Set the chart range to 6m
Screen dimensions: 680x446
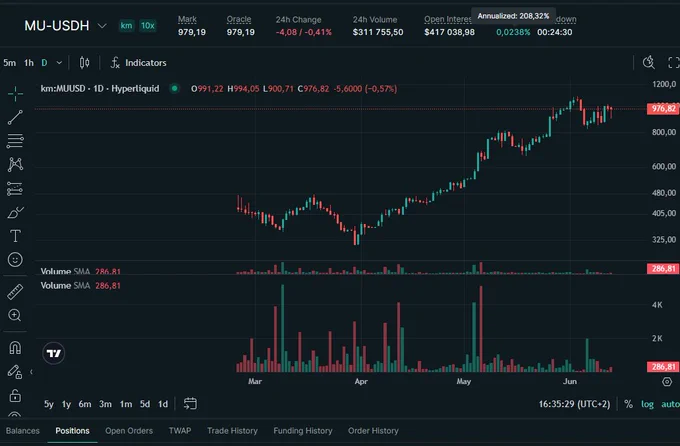pyautogui.click(x=85, y=404)
